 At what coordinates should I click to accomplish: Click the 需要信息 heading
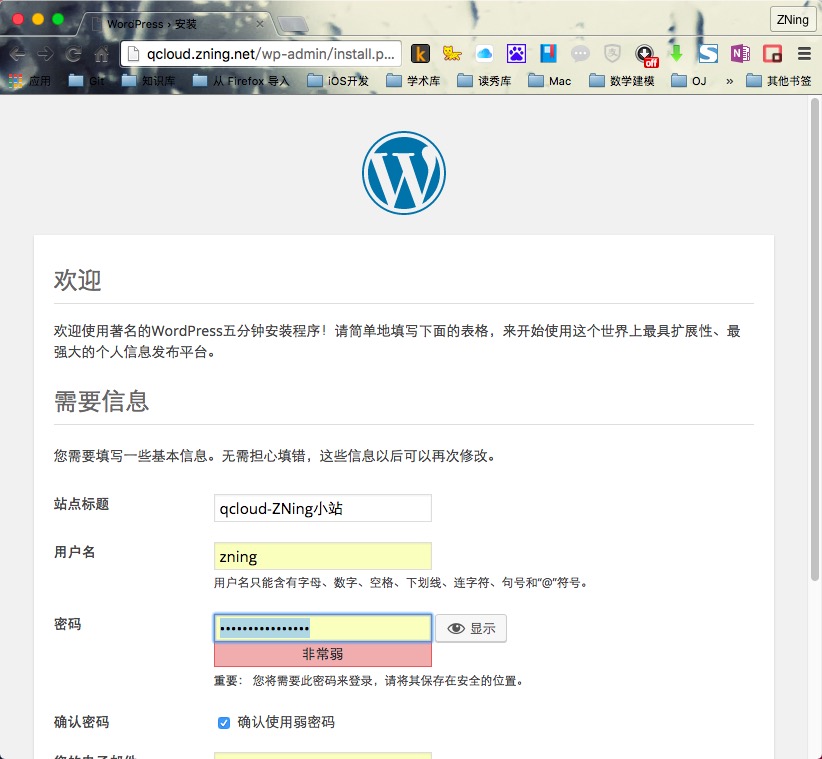101,401
